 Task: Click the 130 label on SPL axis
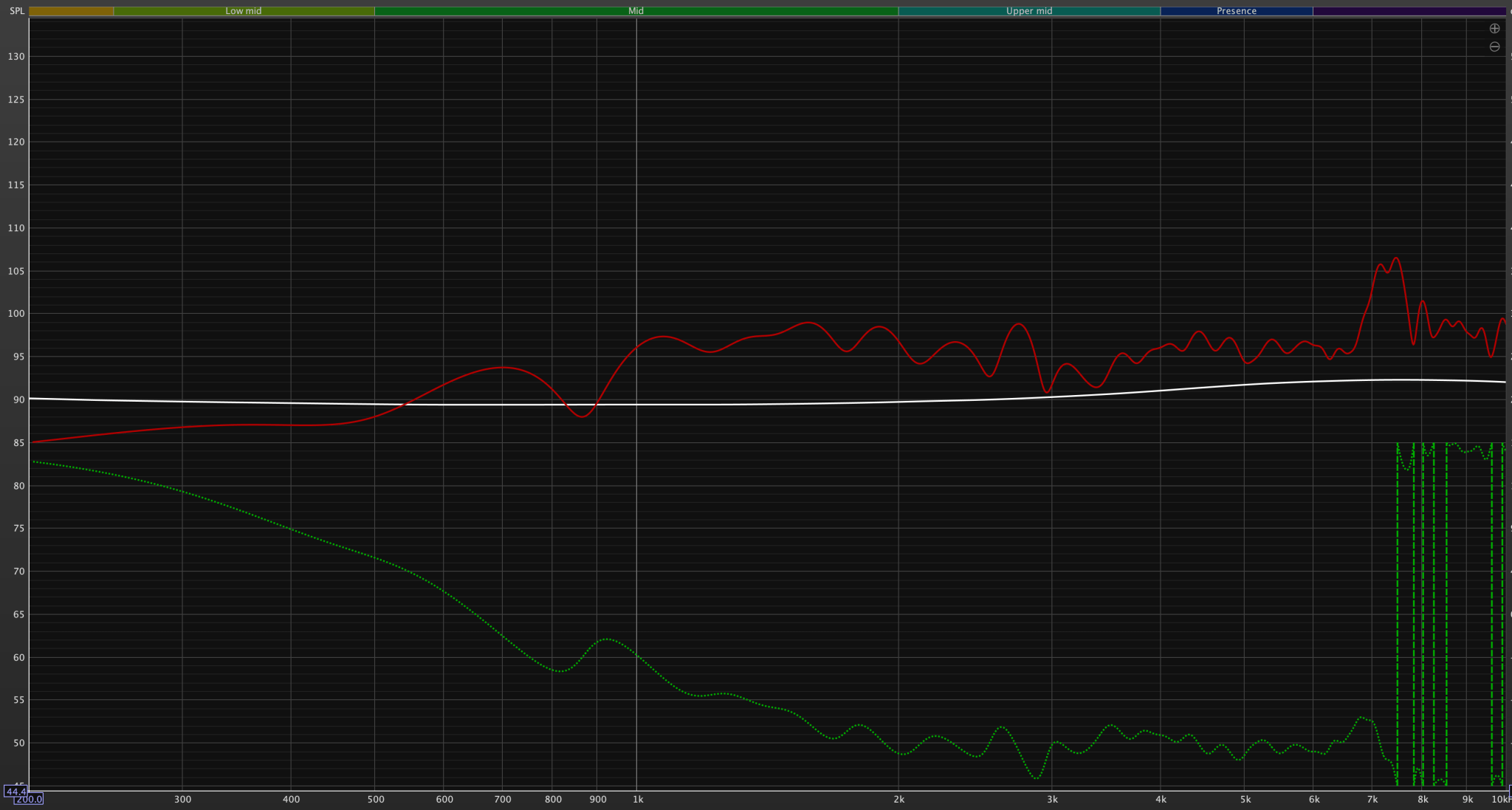coord(16,57)
